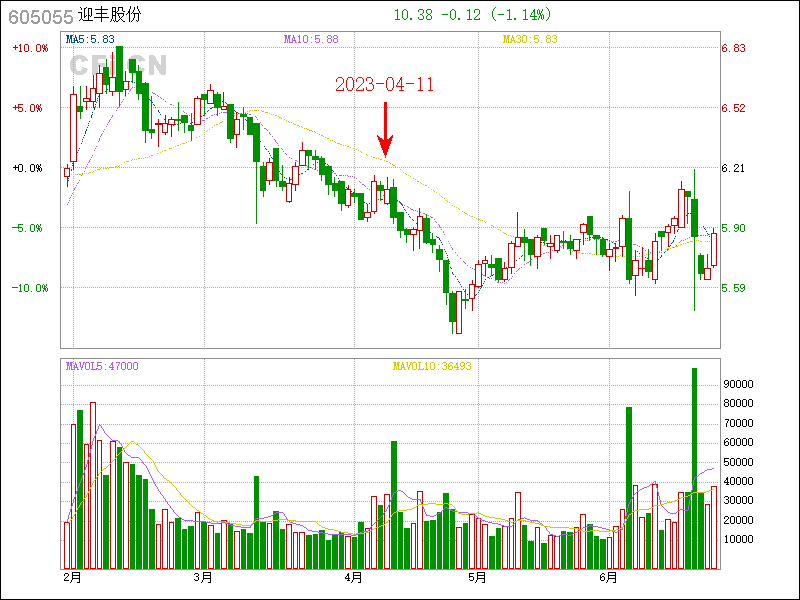The width and height of the screenshot is (800, 600).
Task: Click the +10.0% label on left axis
Action: pyautogui.click(x=30, y=48)
